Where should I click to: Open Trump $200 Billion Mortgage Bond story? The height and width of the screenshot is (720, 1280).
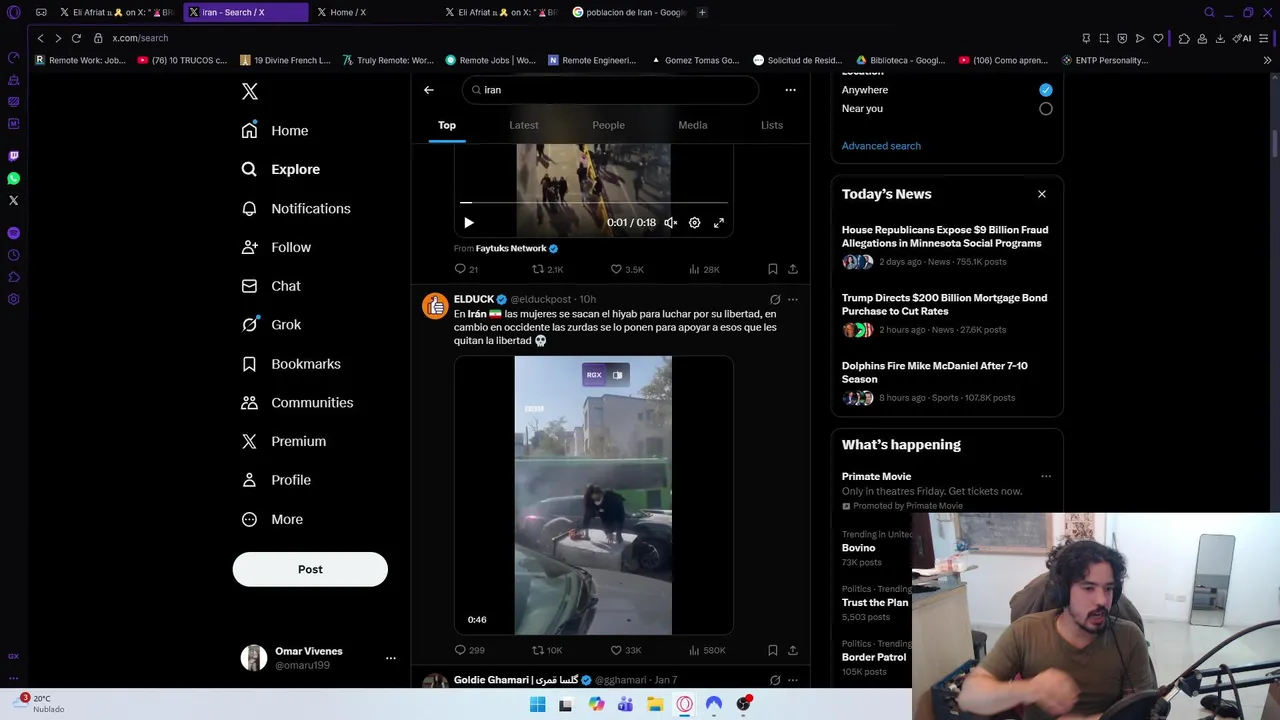click(946, 314)
